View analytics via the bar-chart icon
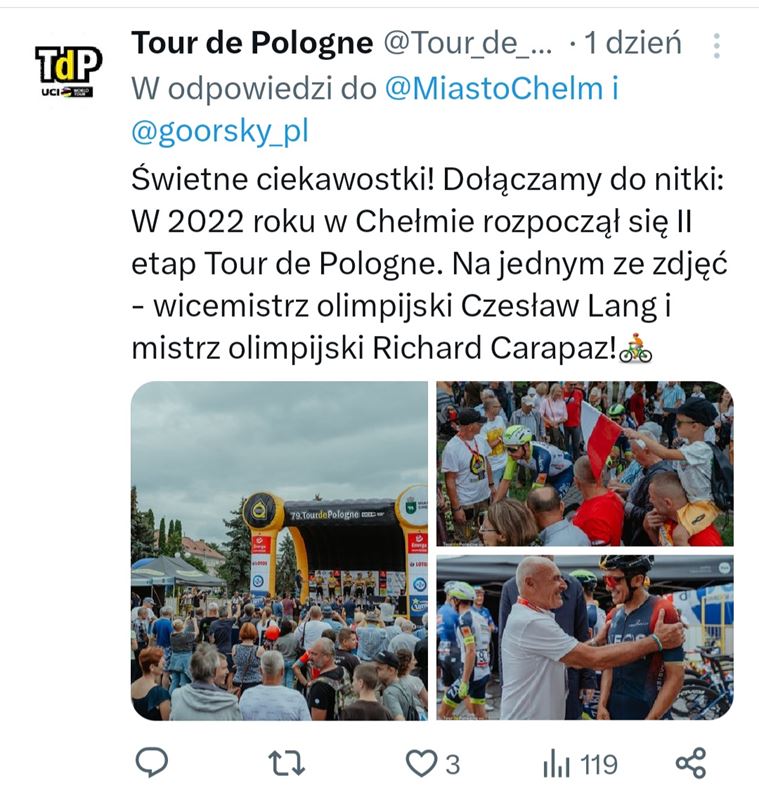The image size is (759, 800). [556, 764]
